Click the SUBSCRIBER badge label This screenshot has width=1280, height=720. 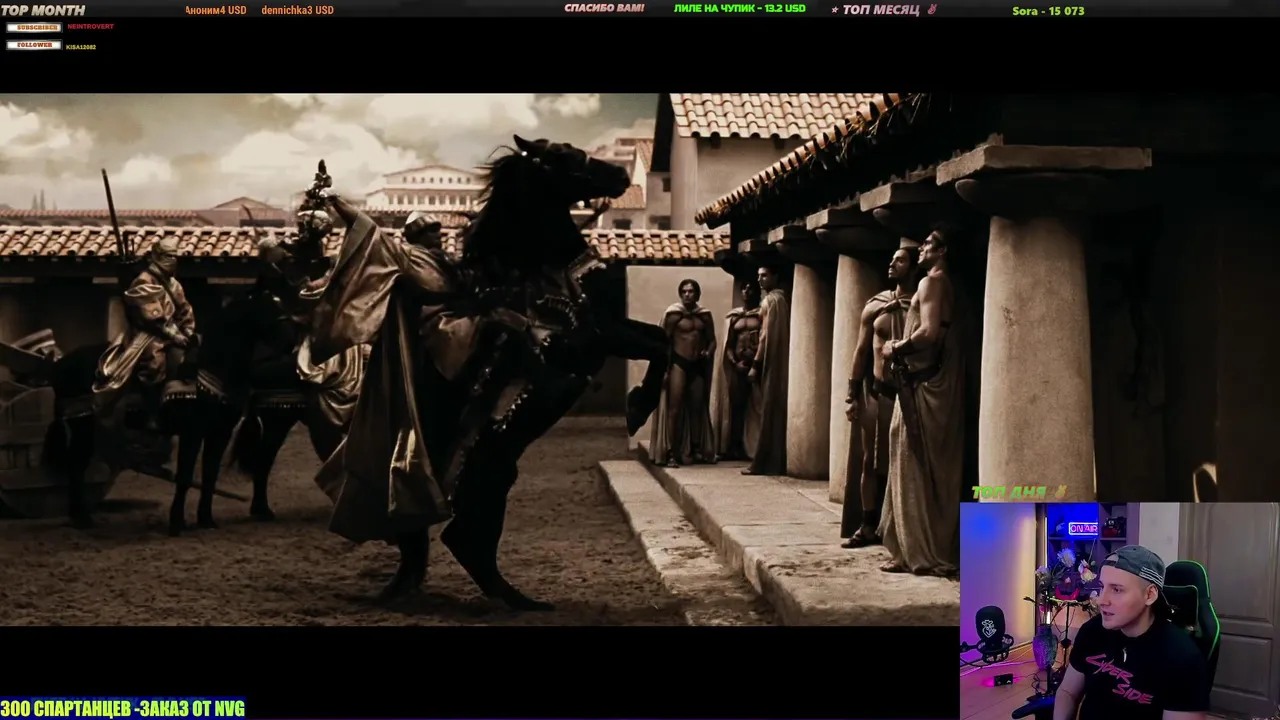[33, 27]
